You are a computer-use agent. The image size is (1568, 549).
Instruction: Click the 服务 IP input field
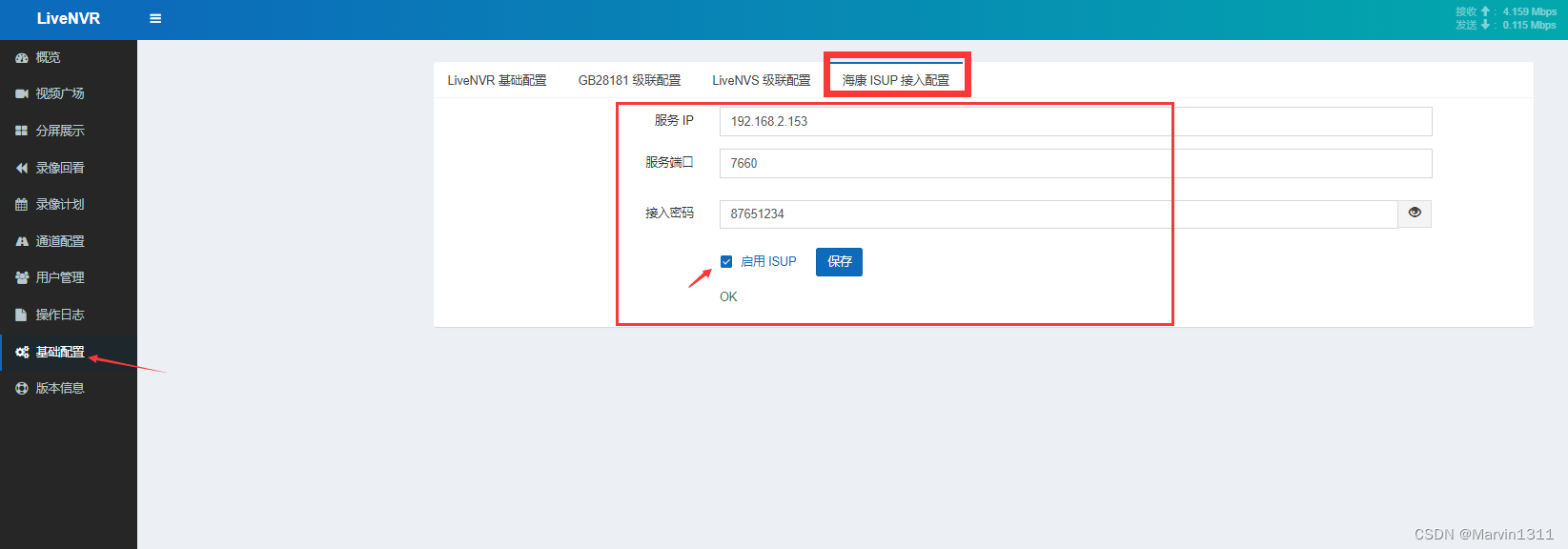(1075, 121)
